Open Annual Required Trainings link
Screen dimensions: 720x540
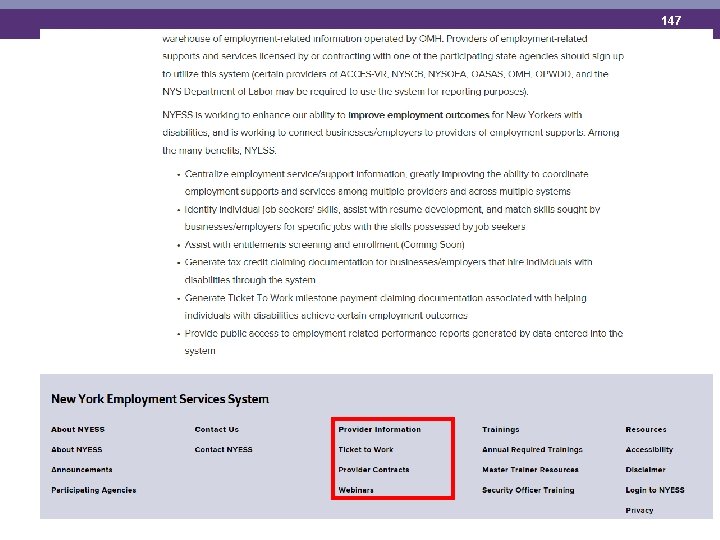pos(532,450)
